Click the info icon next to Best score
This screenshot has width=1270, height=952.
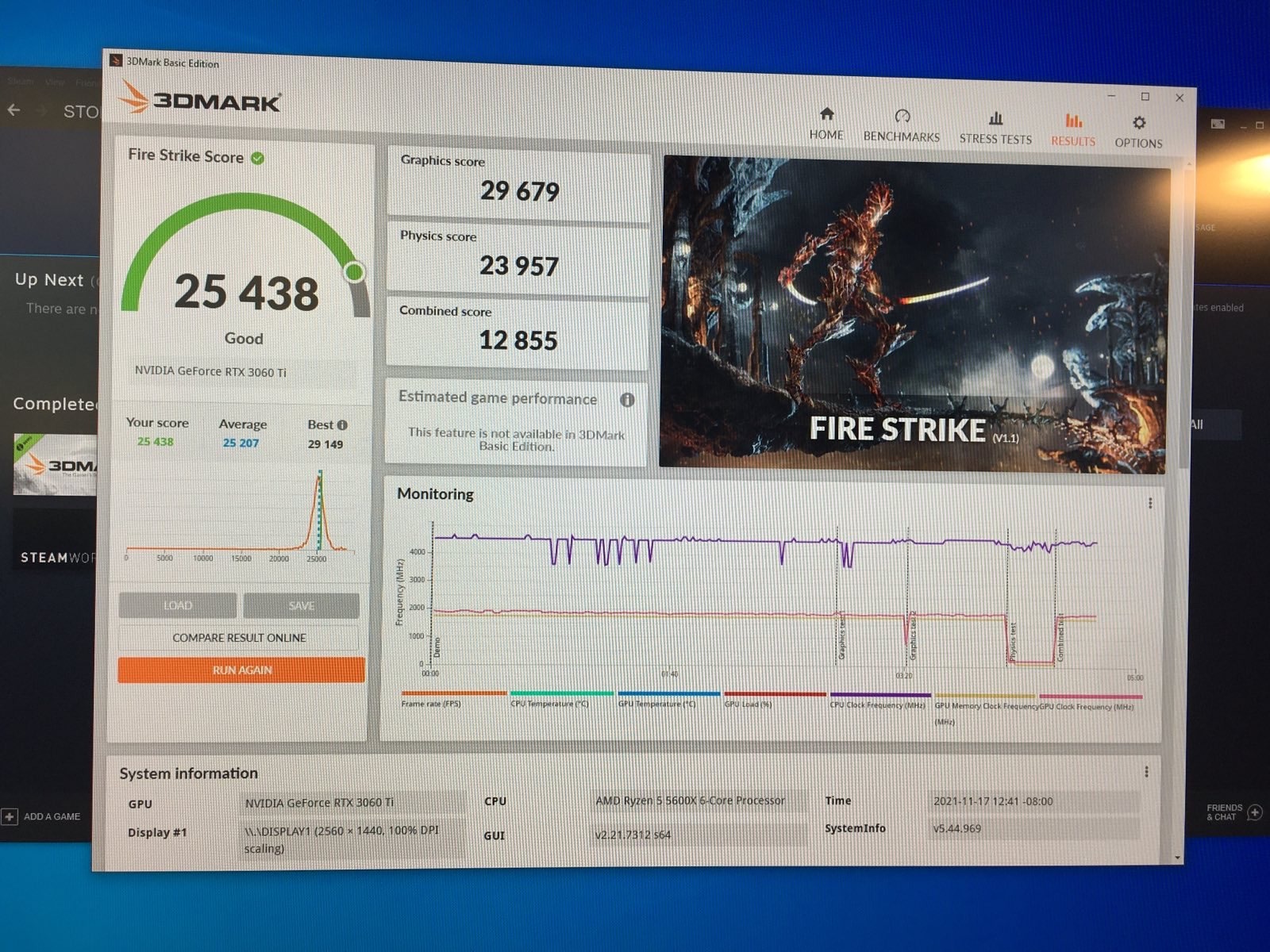(x=342, y=425)
